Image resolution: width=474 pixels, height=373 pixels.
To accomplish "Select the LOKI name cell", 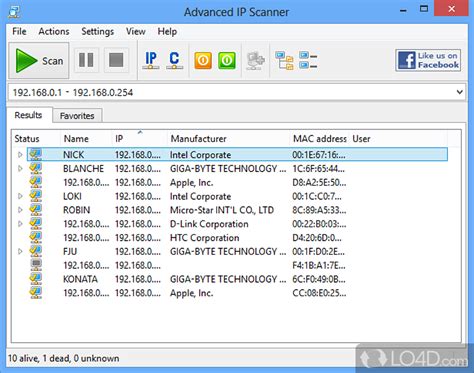I will click(x=72, y=196).
